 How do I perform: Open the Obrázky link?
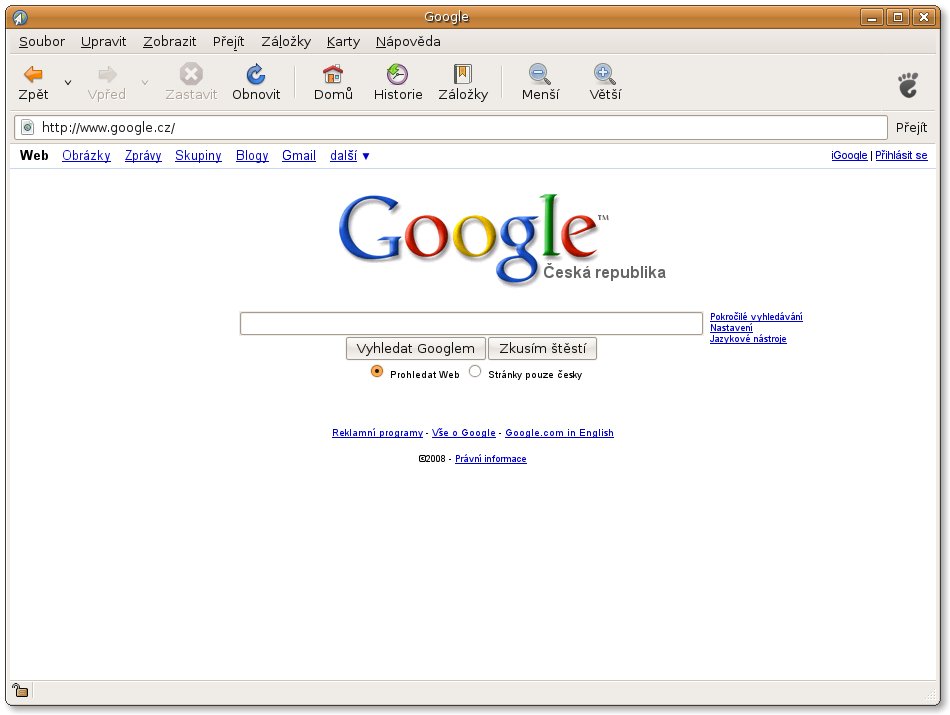coord(86,156)
